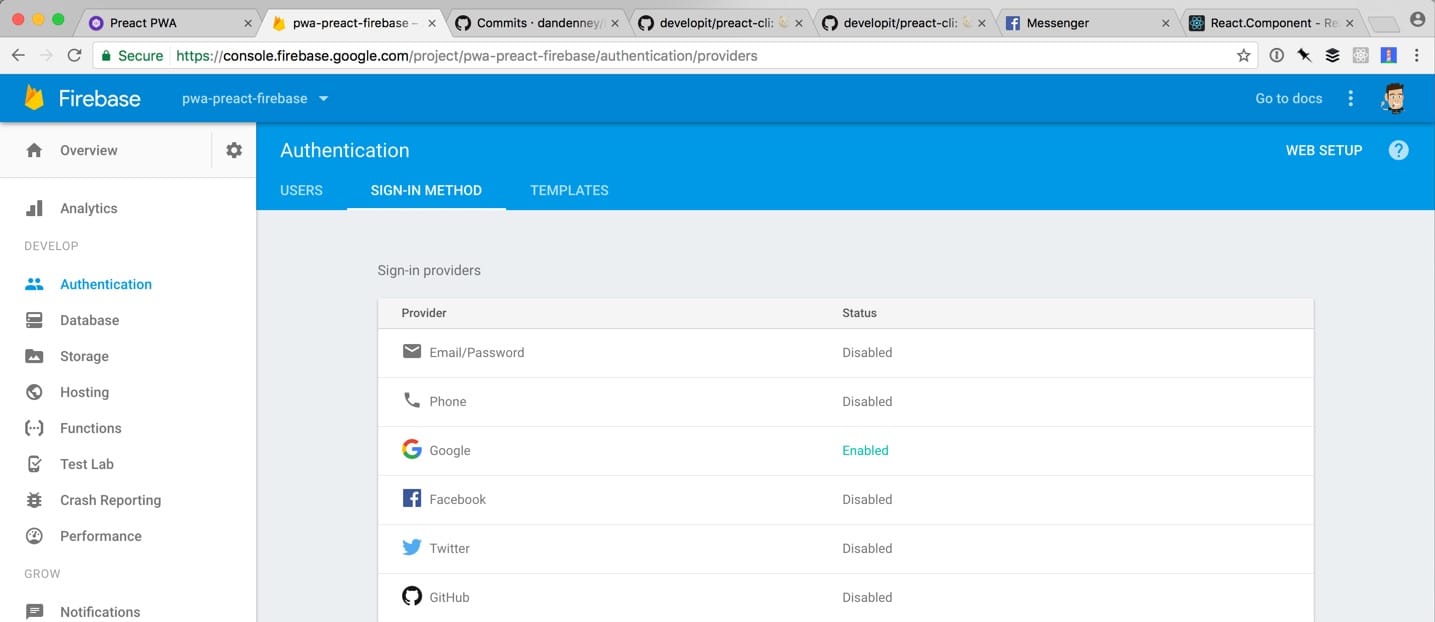Click the Twitter bird logo
1435x622 pixels.
412,547
